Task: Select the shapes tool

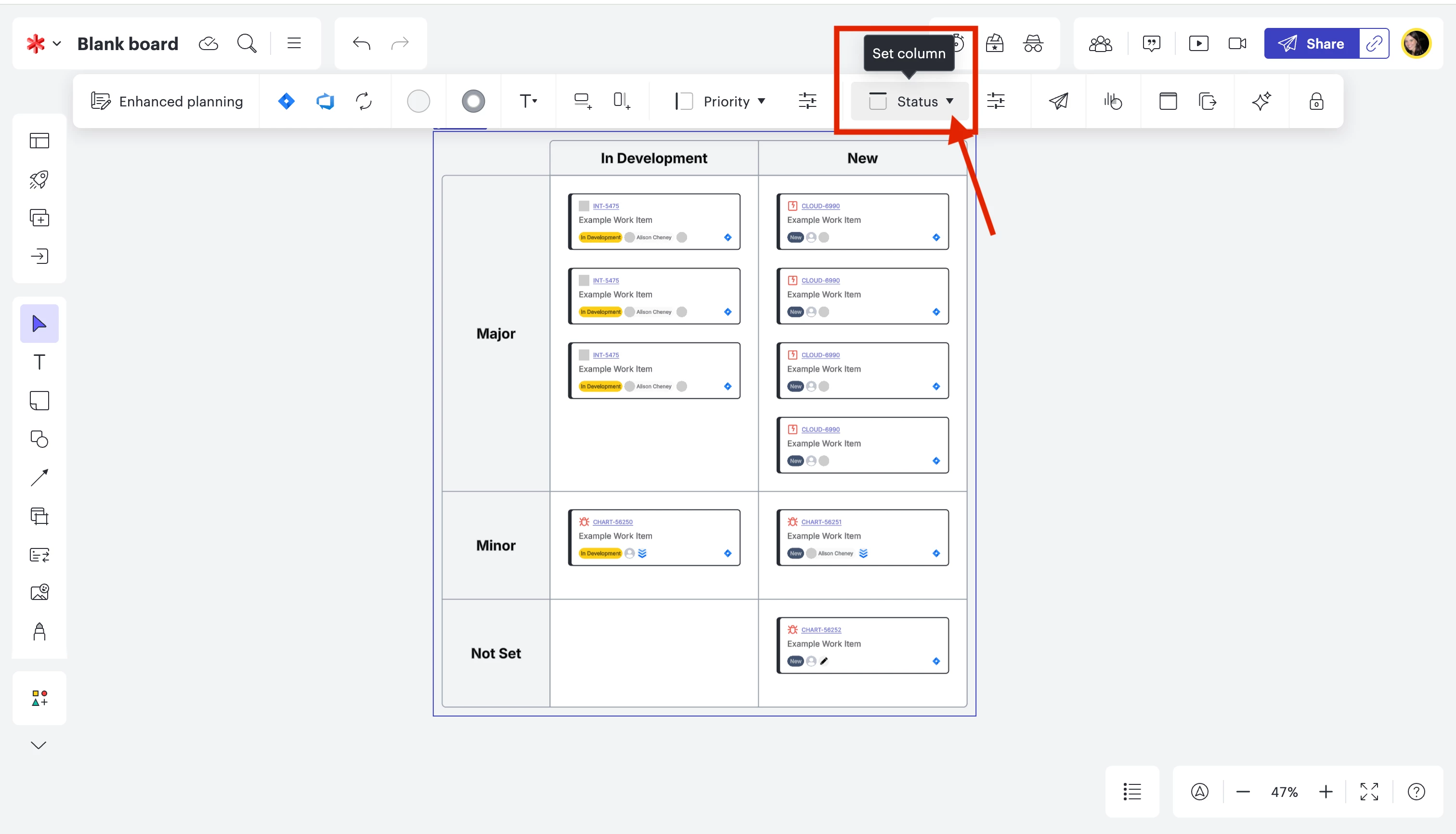Action: tap(39, 439)
